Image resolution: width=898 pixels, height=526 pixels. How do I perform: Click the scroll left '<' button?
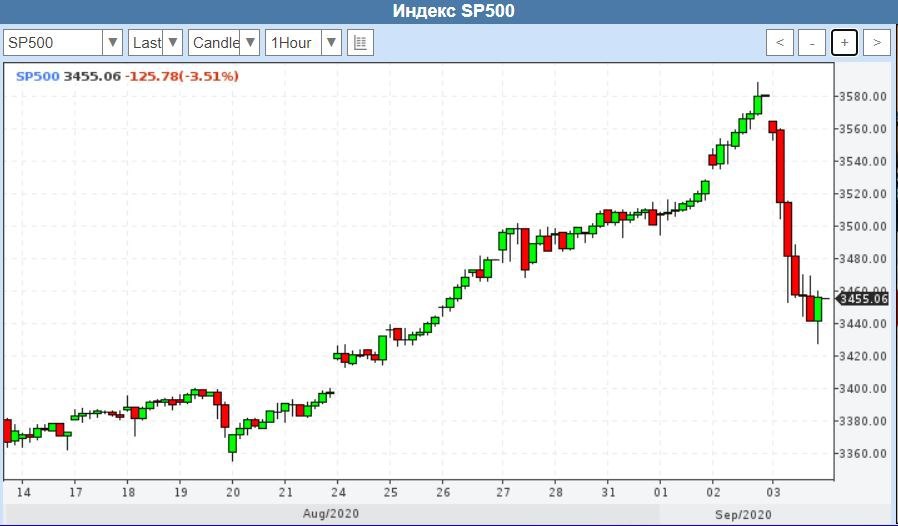click(x=780, y=43)
